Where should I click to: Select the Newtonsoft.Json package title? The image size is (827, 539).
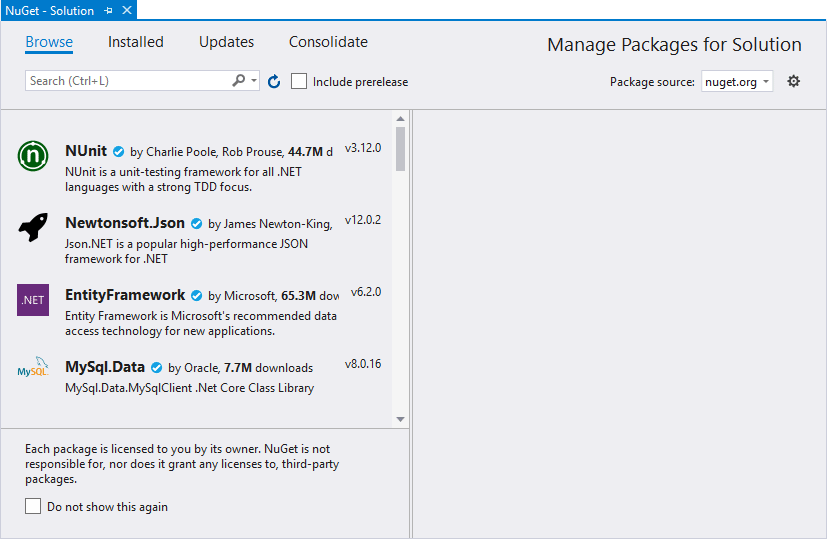[x=125, y=223]
